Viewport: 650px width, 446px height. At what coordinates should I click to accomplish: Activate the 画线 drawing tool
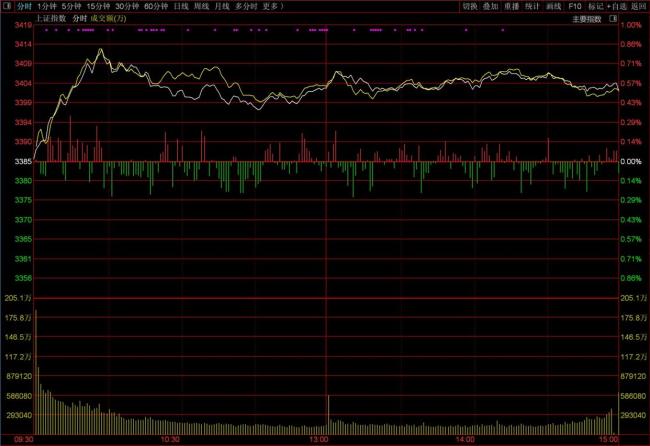coord(553,6)
